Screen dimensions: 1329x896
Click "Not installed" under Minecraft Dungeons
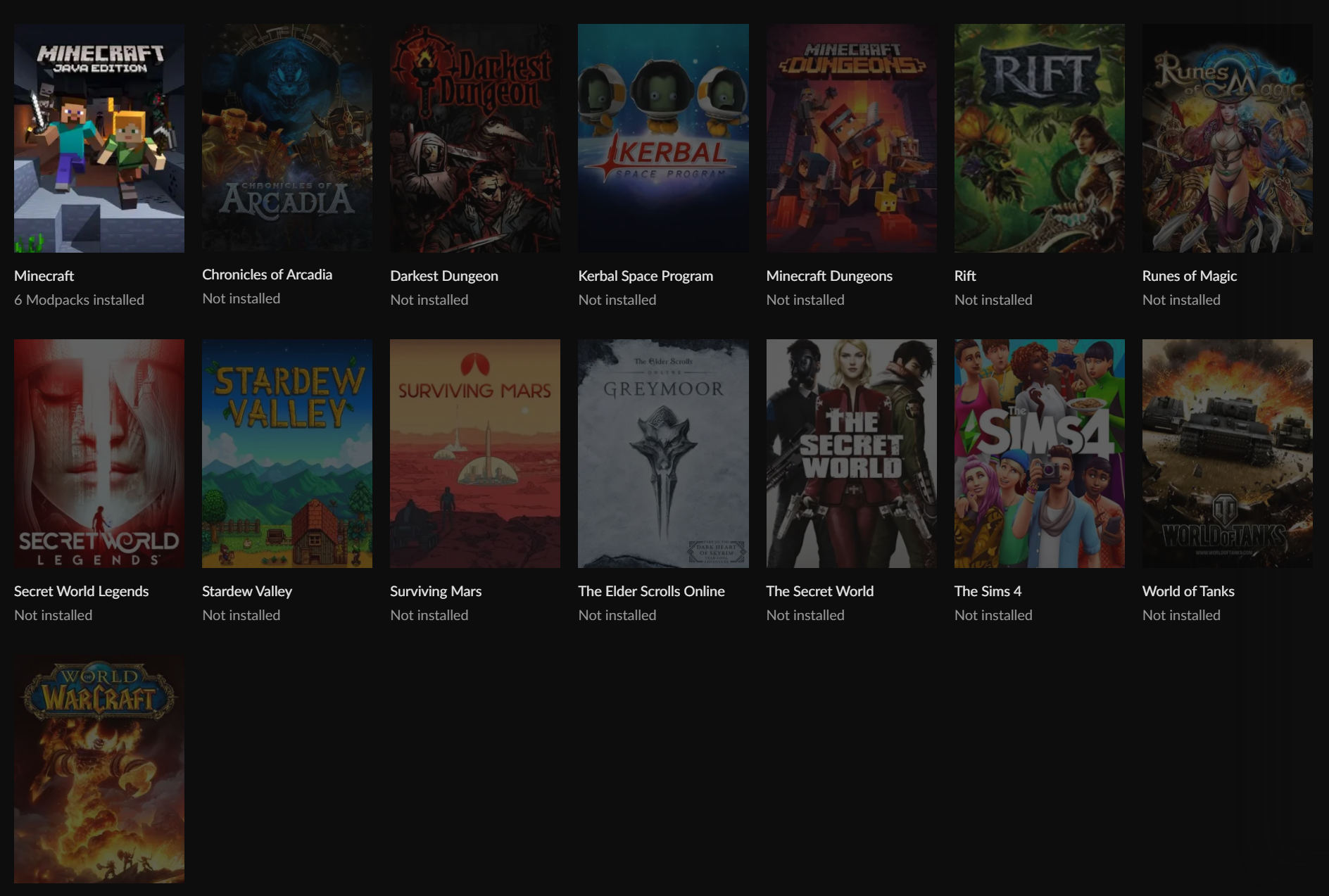pos(805,300)
